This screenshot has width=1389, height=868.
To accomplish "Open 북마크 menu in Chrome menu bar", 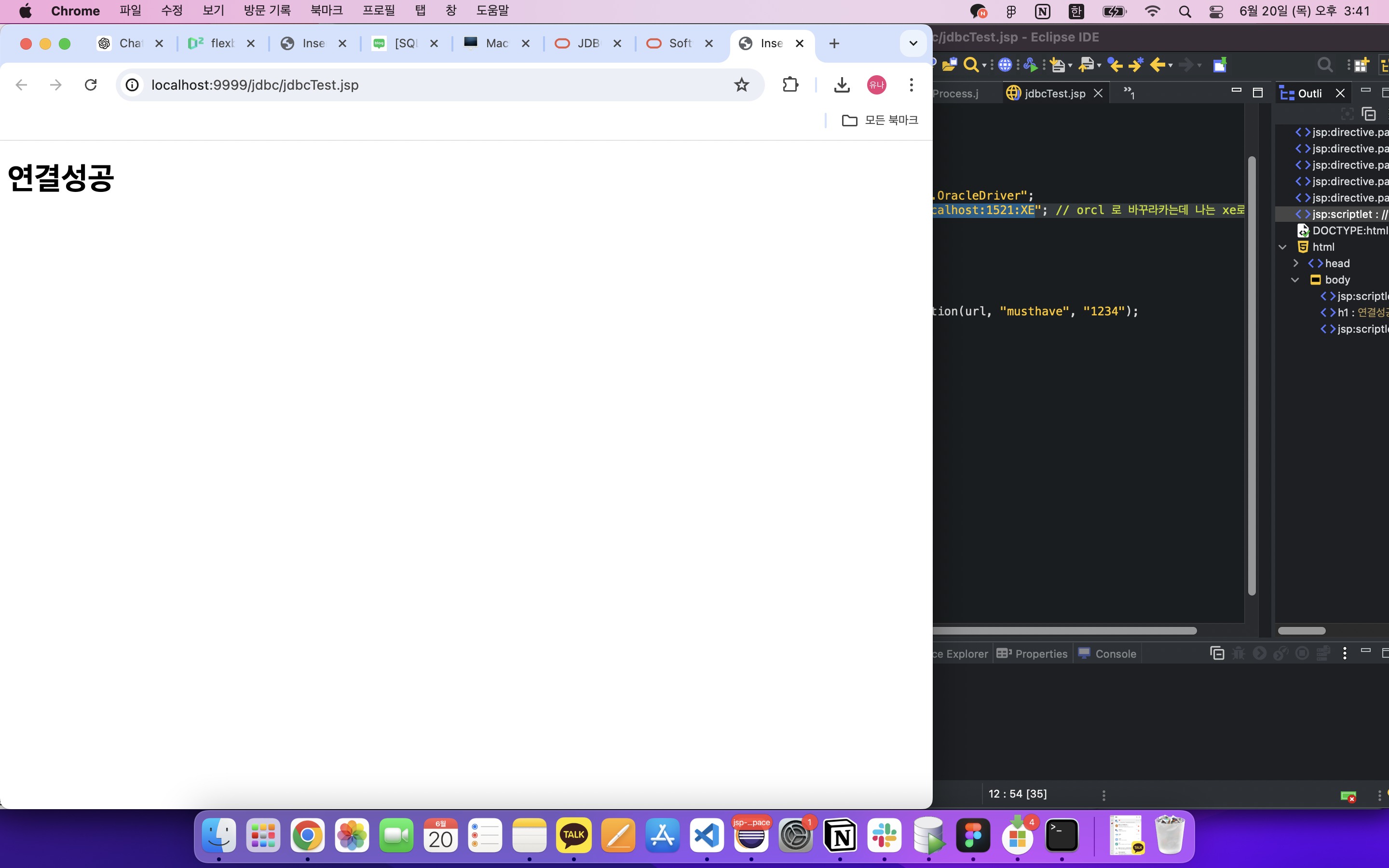I will click(326, 11).
